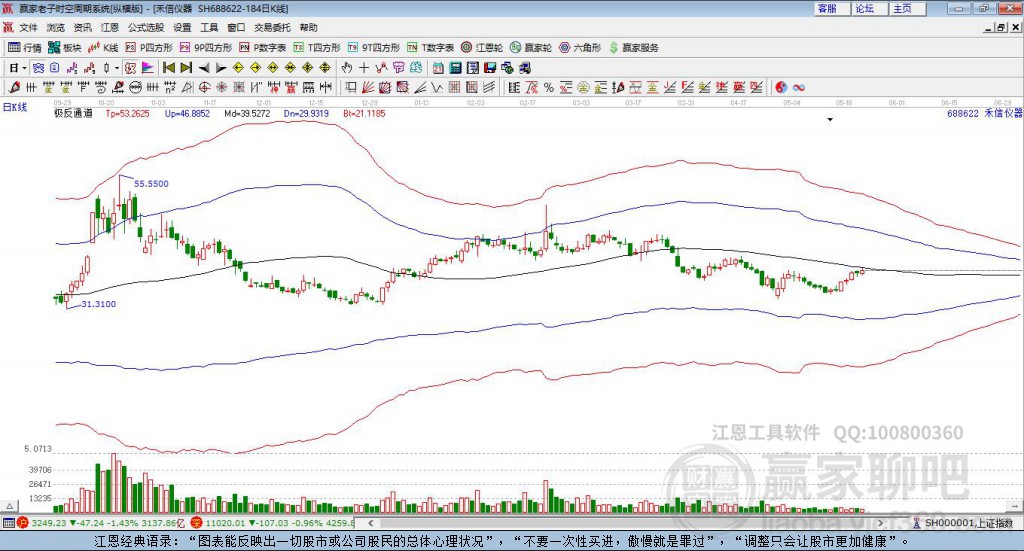Open the 江恩 menu
This screenshot has height=551, width=1024.
tap(110, 27)
